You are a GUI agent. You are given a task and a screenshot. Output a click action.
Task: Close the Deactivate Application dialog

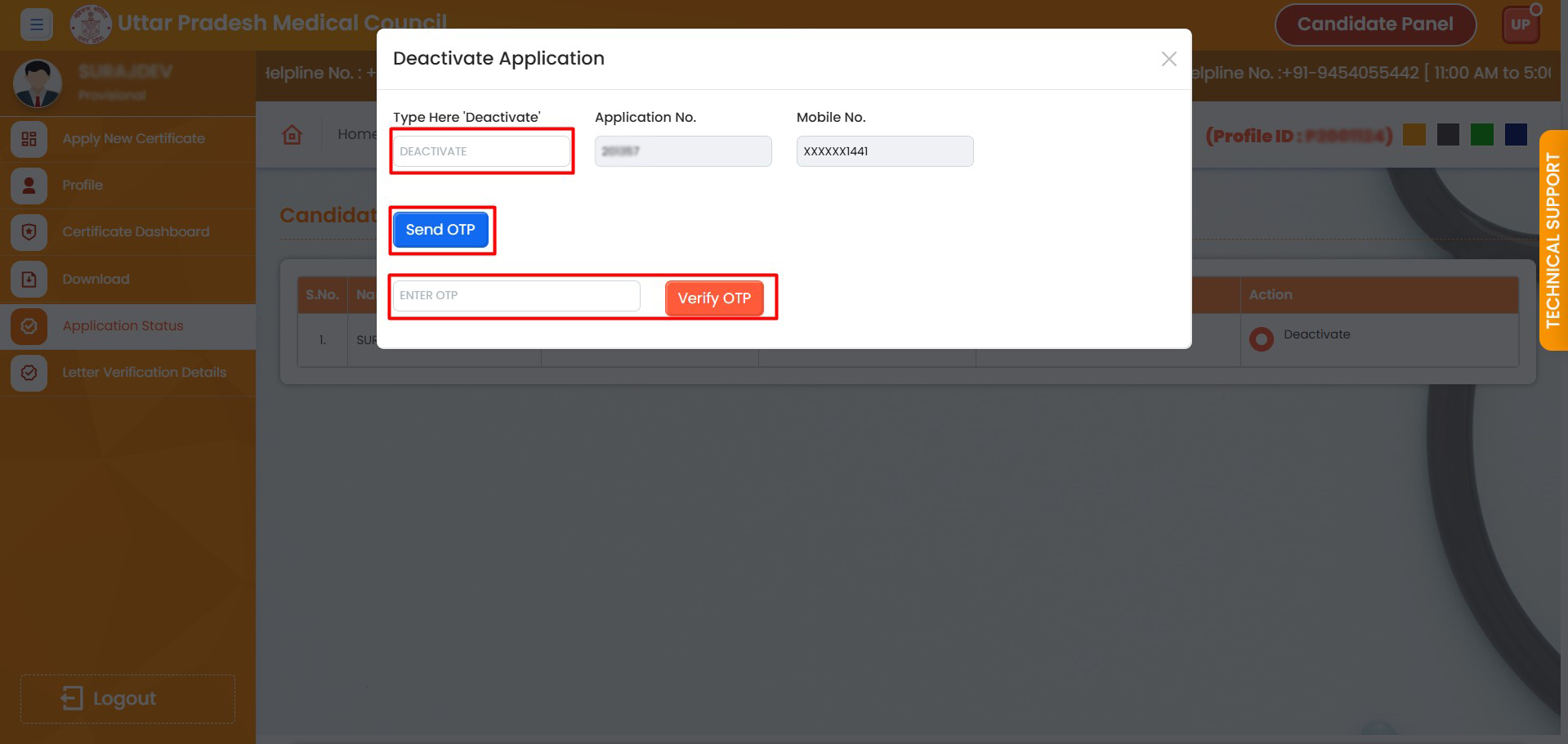(x=1168, y=59)
